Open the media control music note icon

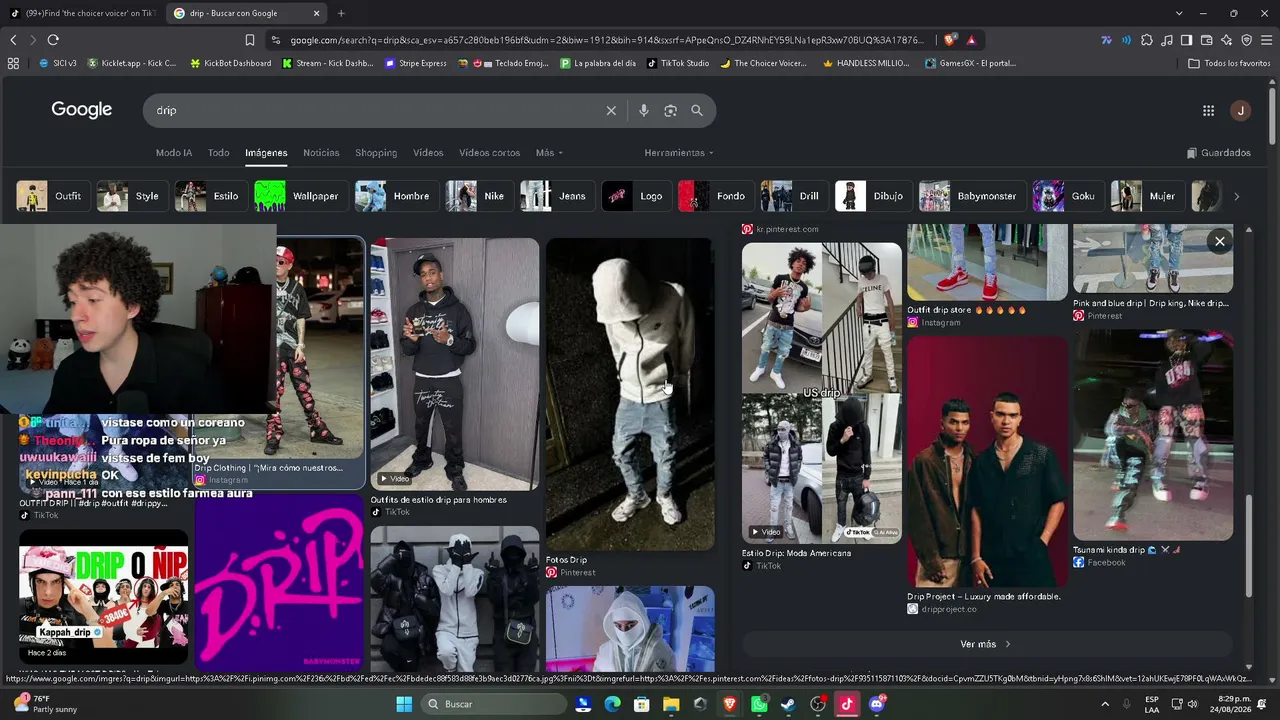tap(1167, 40)
